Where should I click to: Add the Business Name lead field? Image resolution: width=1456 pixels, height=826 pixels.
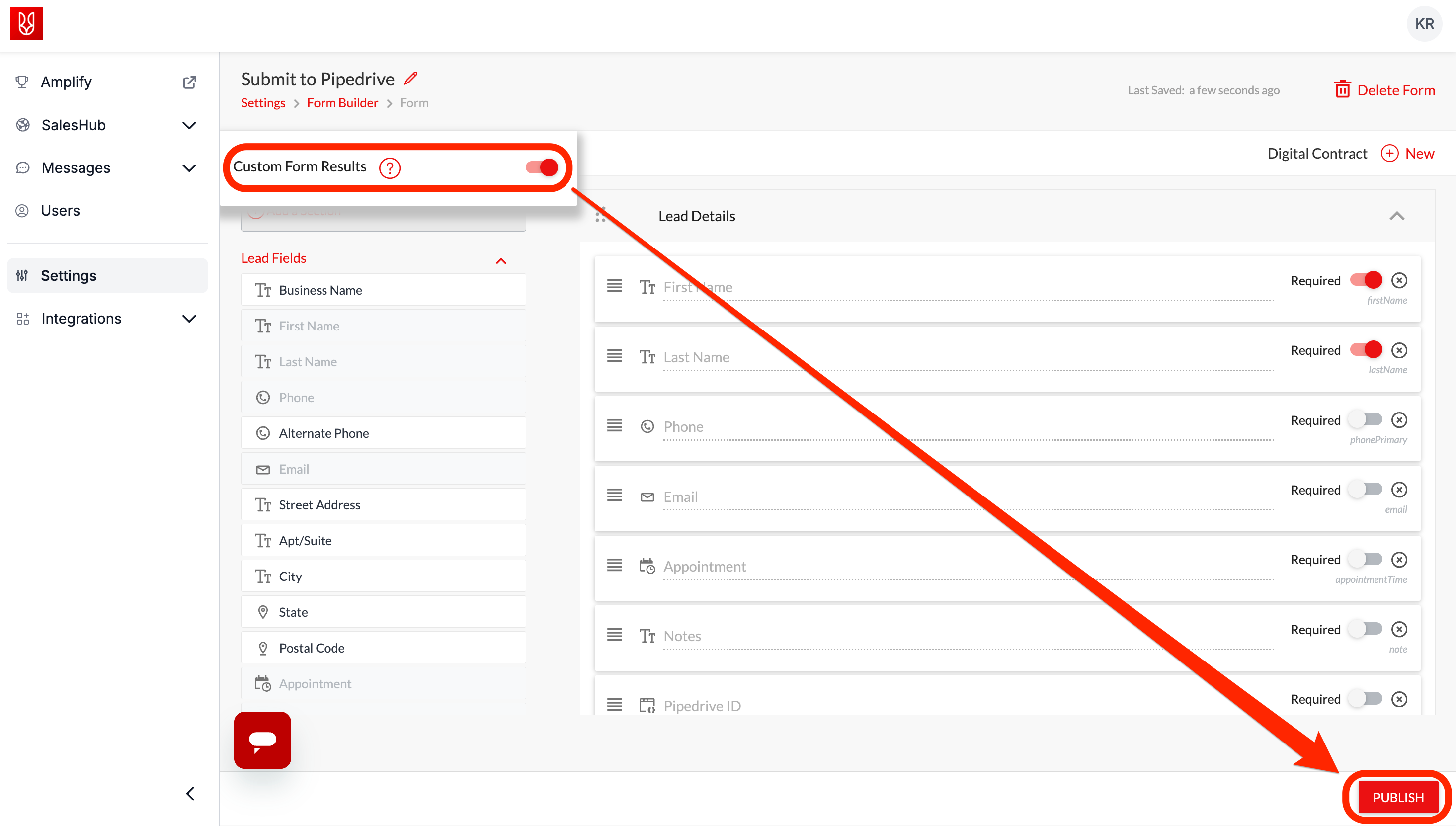click(384, 290)
